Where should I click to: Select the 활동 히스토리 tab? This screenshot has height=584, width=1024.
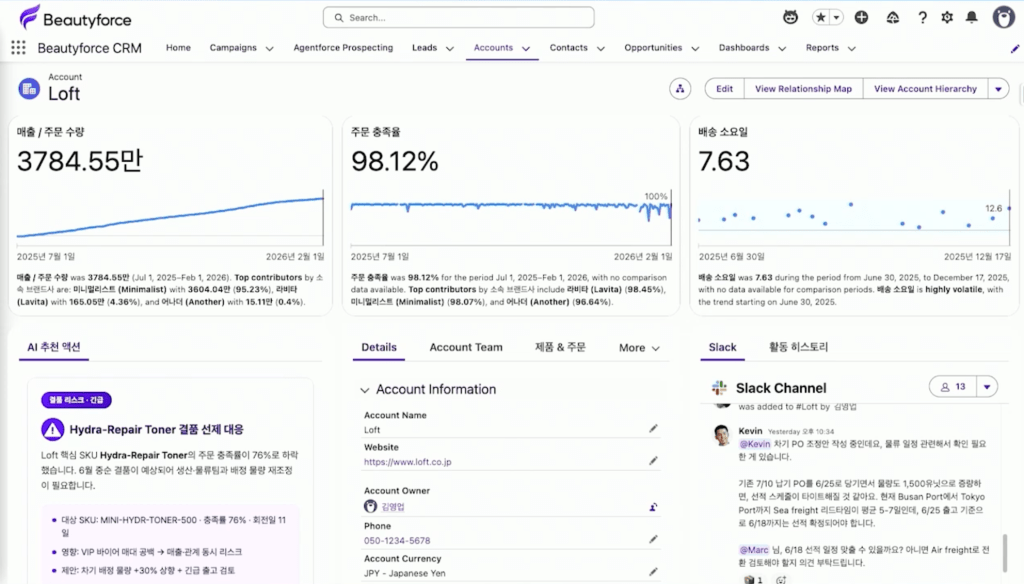tap(798, 347)
